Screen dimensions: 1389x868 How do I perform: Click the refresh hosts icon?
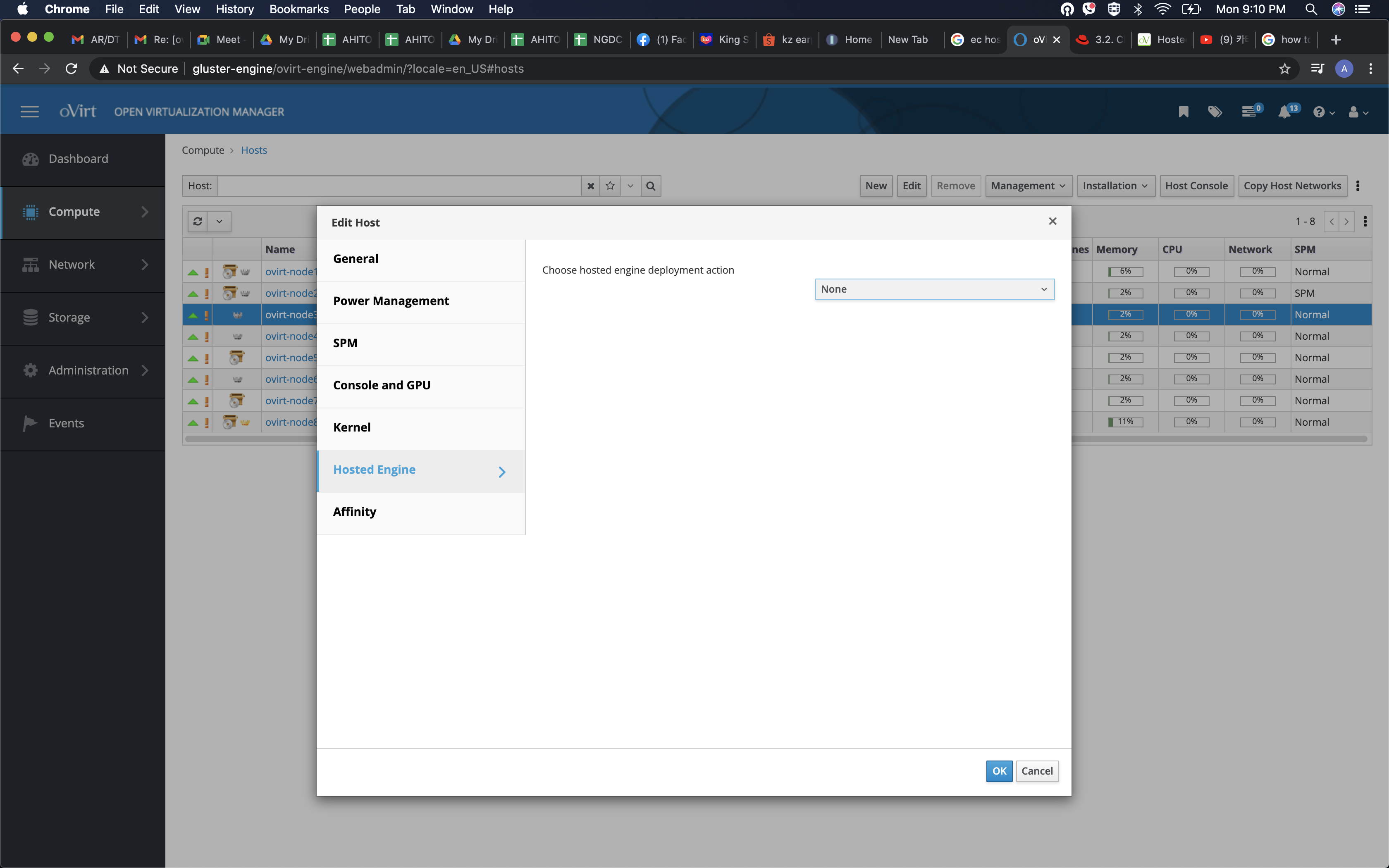tap(198, 222)
